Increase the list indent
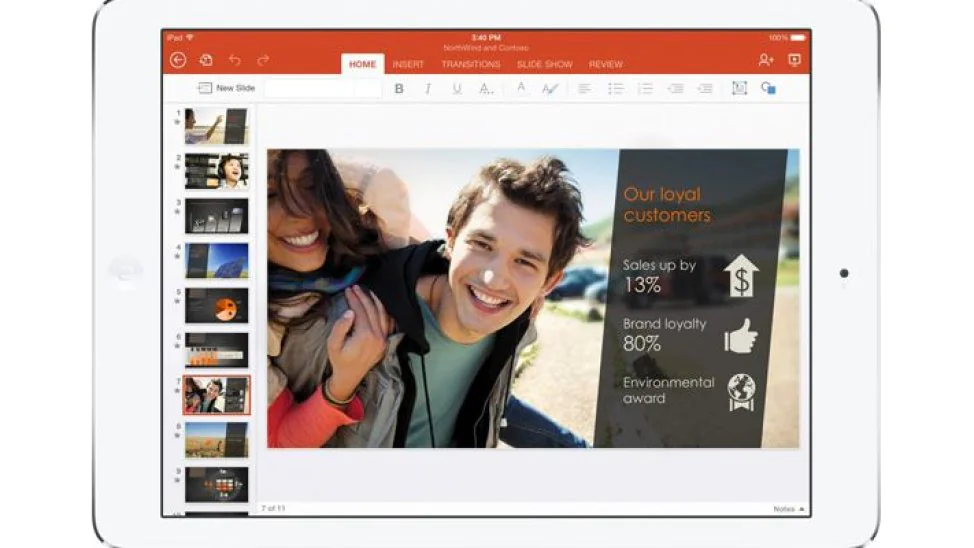The height and width of the screenshot is (548, 974). tap(704, 89)
